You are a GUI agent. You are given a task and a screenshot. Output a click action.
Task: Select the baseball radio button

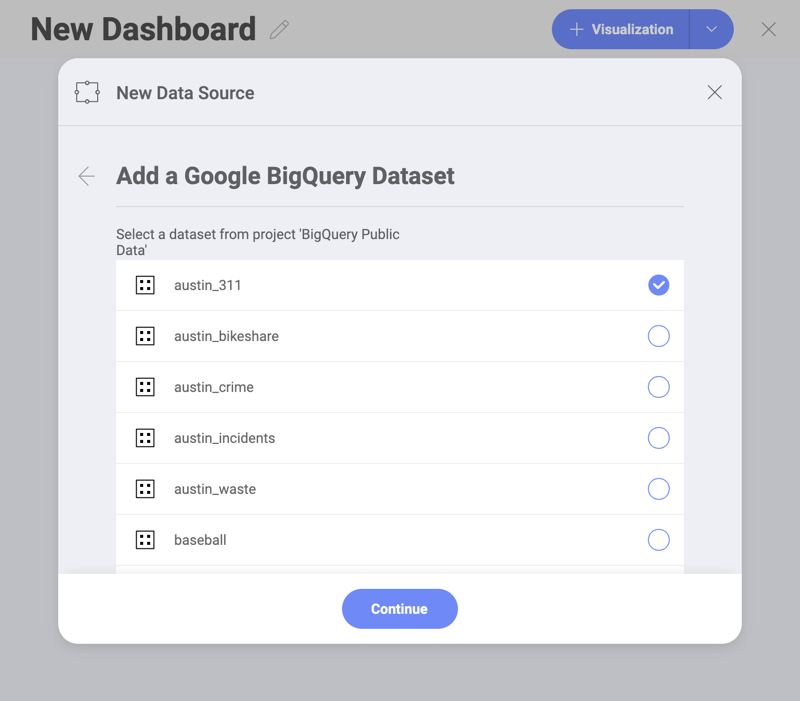pyautogui.click(x=658, y=540)
